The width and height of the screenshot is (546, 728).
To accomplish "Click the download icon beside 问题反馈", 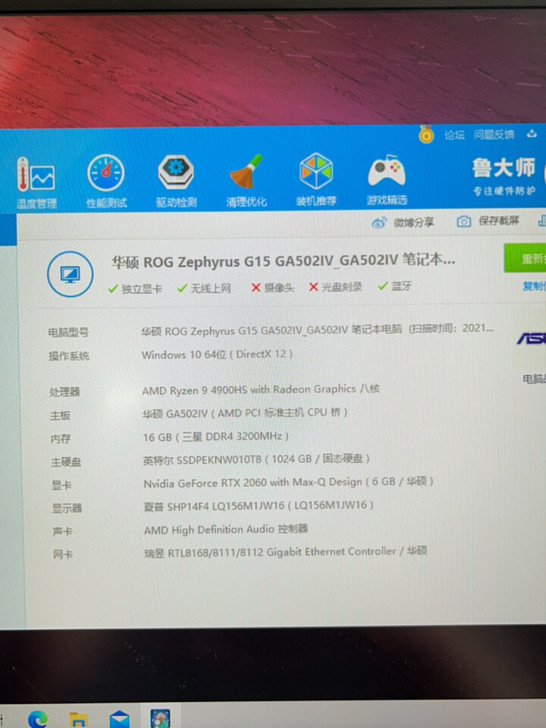I will point(531,134).
